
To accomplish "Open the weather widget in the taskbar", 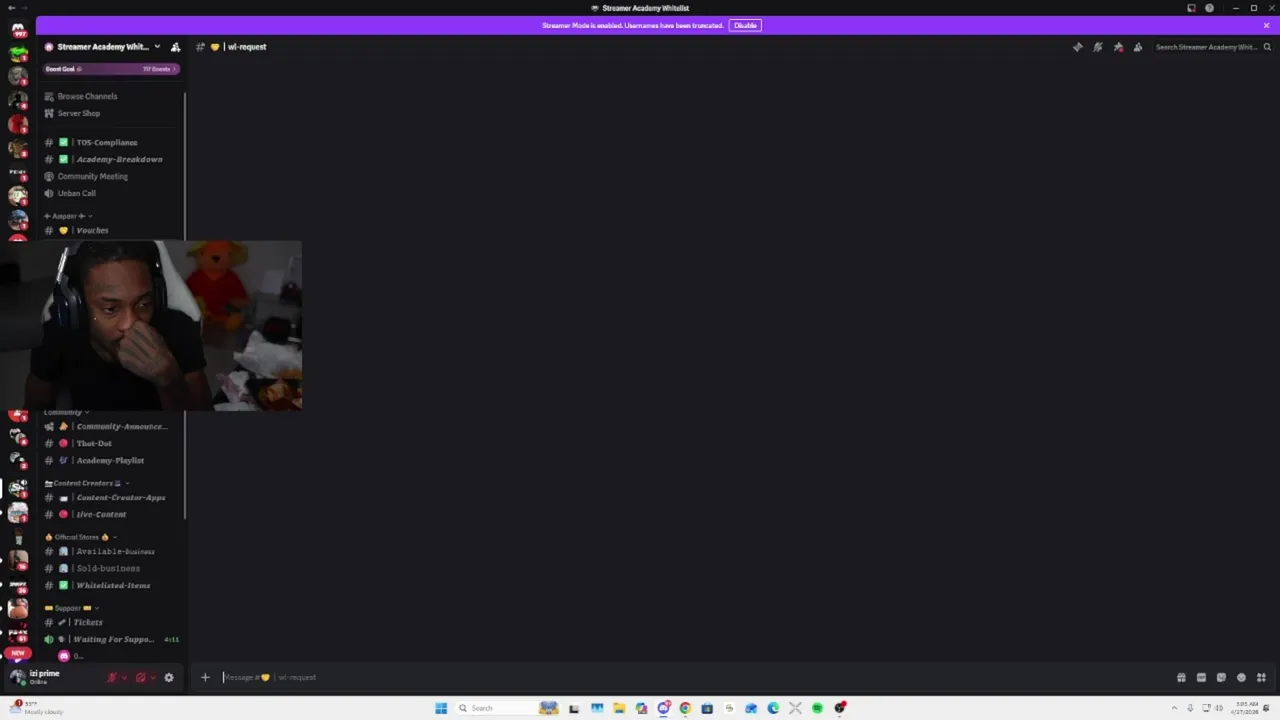I will (x=36, y=707).
